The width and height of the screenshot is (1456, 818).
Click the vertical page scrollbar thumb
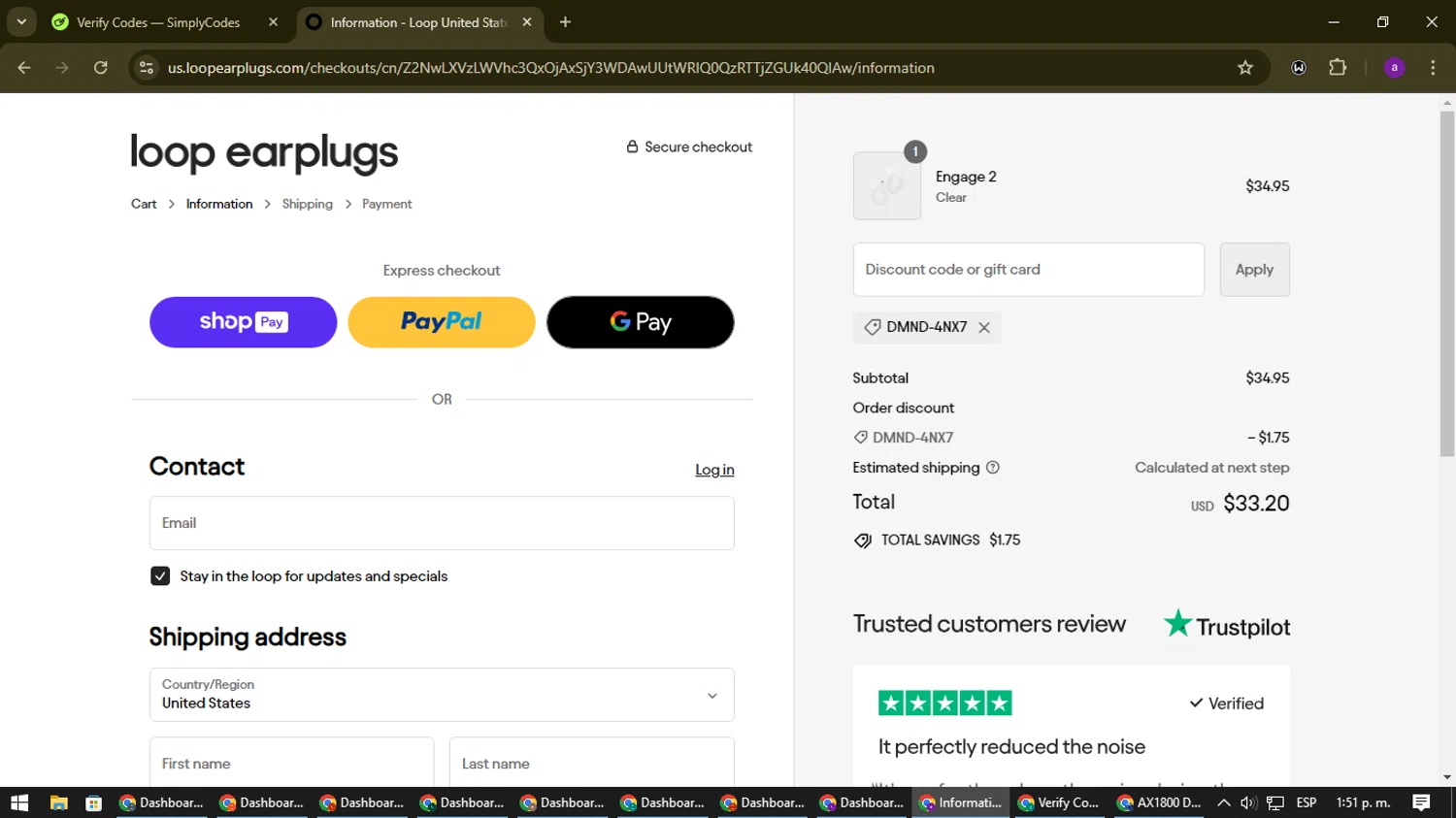(1447, 283)
